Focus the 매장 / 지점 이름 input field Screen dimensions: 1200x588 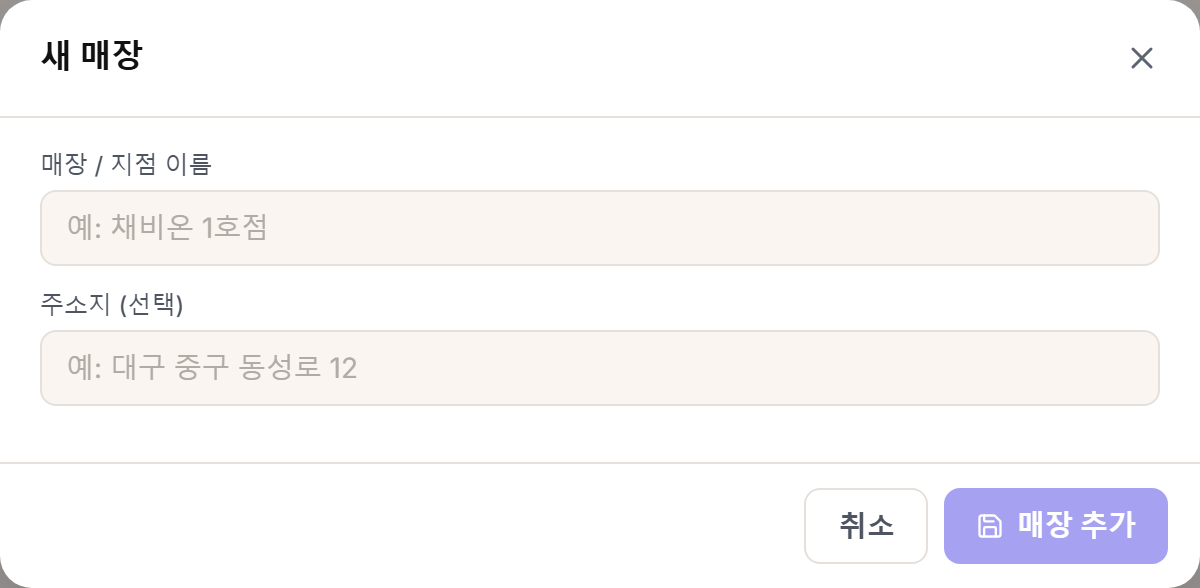600,228
